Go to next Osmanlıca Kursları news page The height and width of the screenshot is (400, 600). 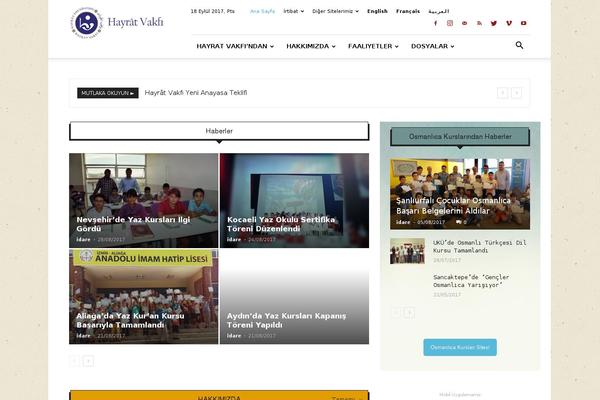(409, 313)
